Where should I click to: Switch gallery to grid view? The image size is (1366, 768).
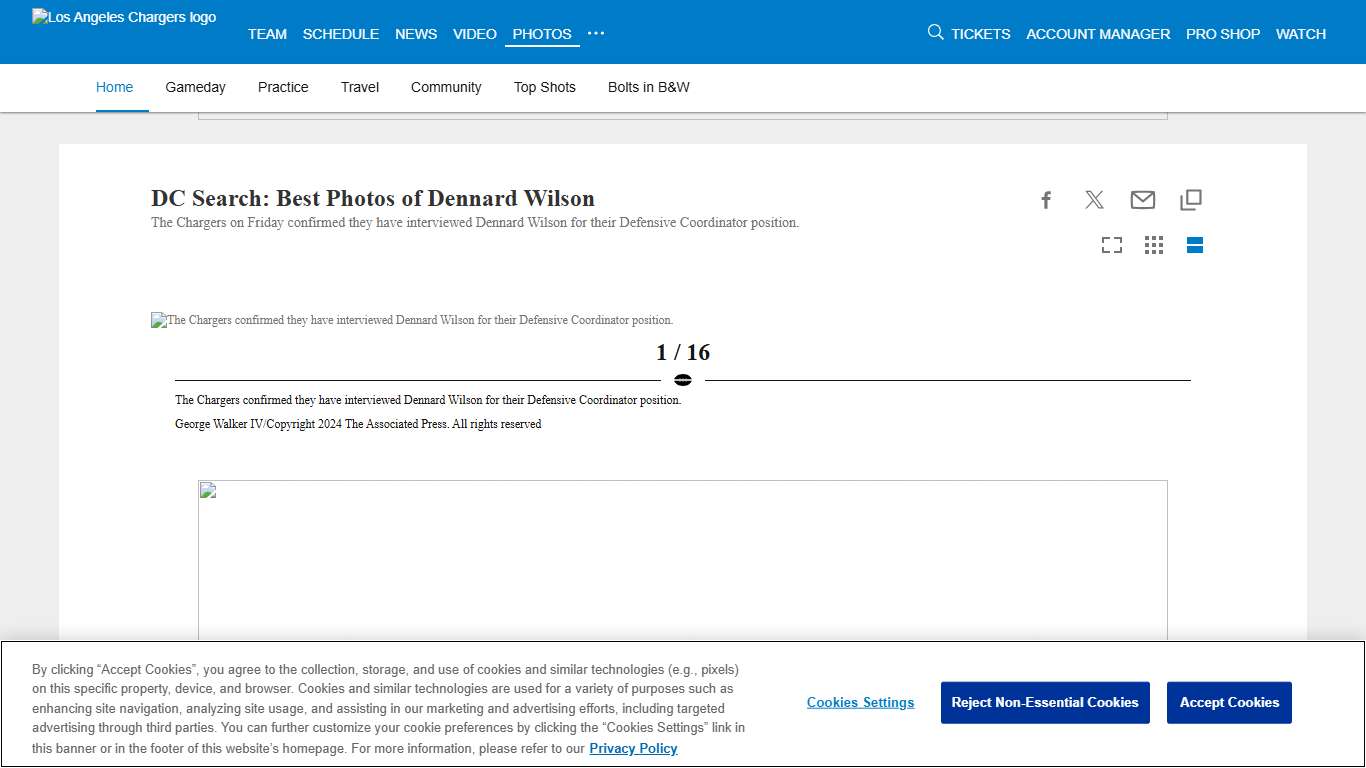1153,244
